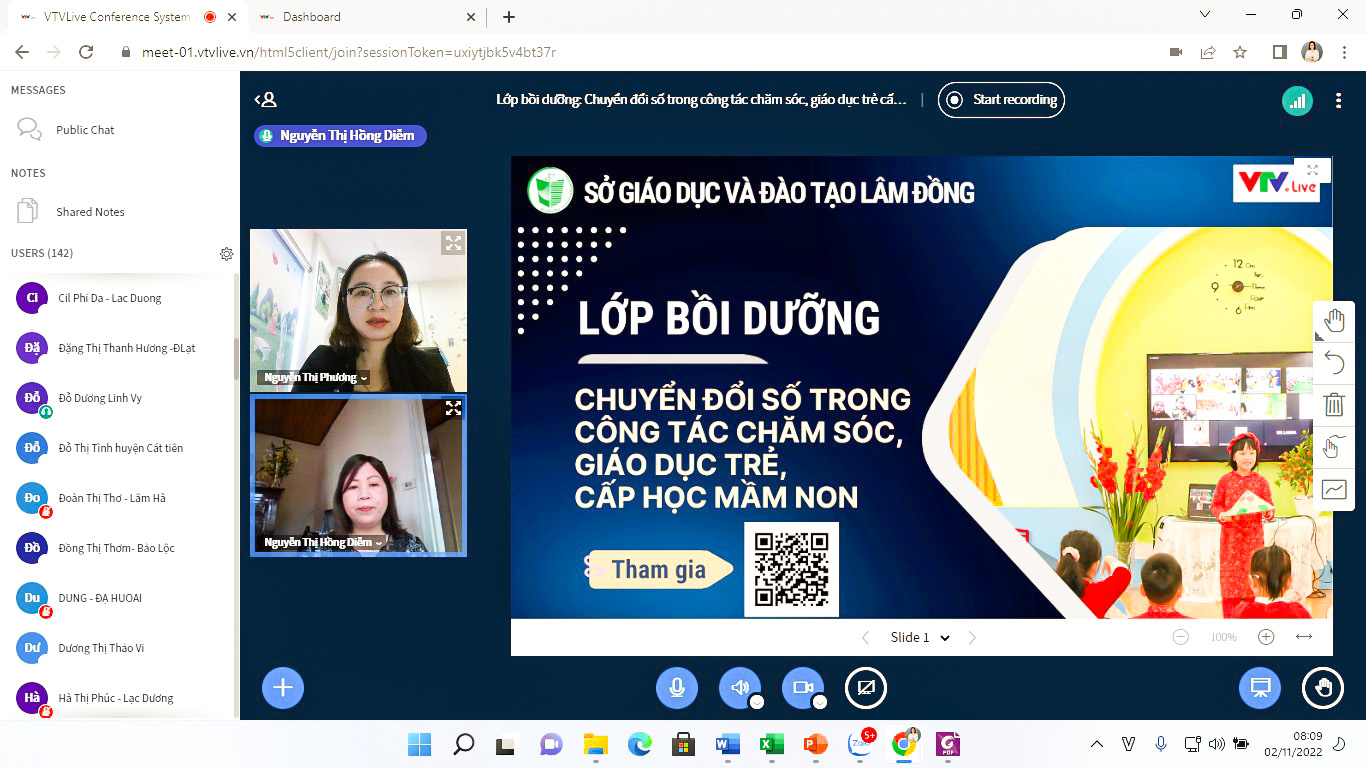Open PowerPoint from the taskbar
1366x768 pixels.
point(816,744)
